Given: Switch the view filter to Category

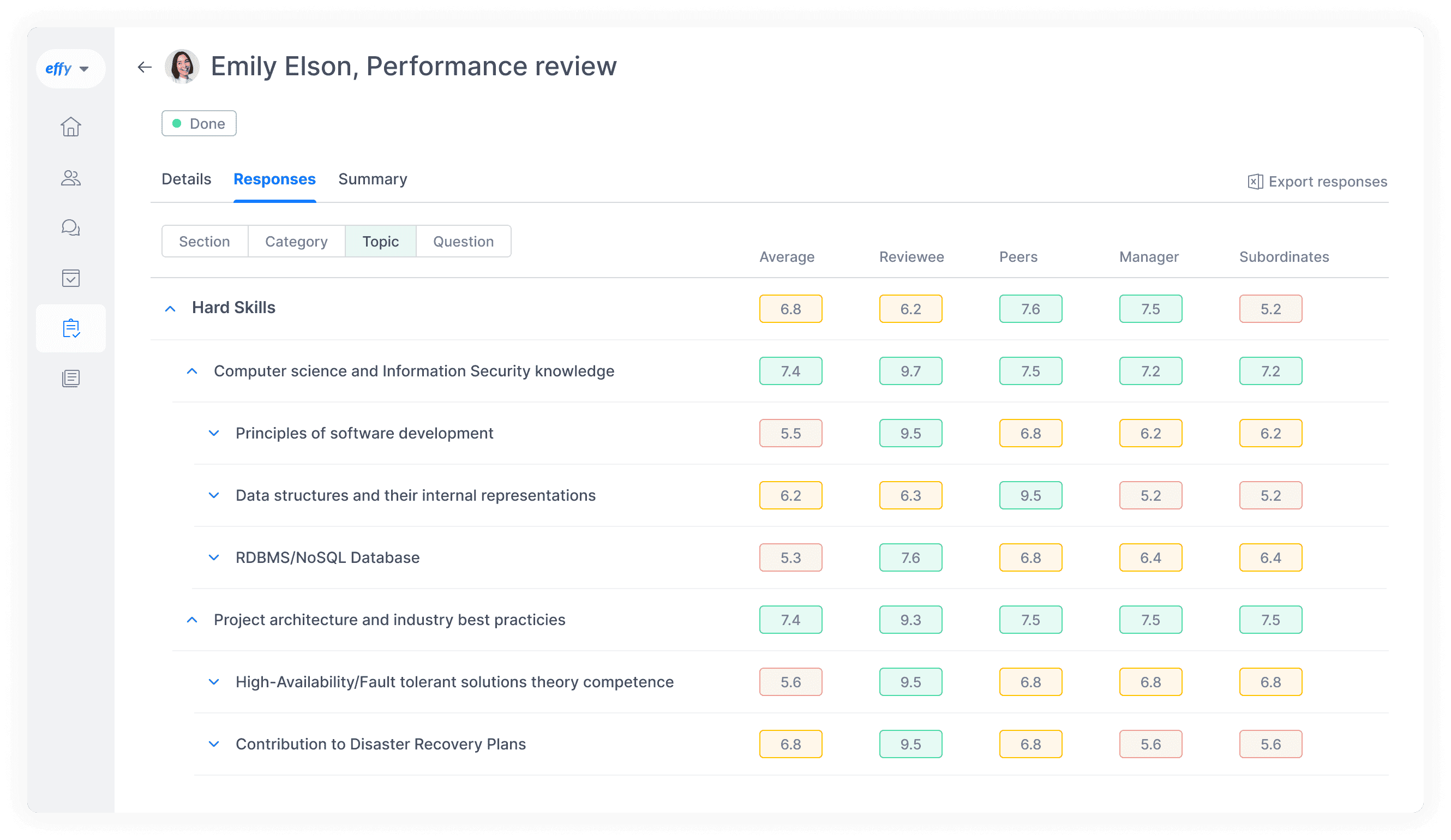Looking at the screenshot, I should (x=296, y=241).
